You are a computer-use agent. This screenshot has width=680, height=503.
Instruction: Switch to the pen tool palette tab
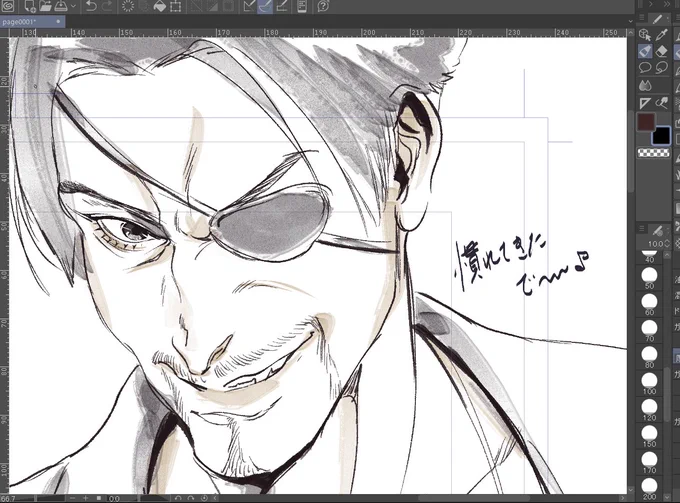[658, 18]
